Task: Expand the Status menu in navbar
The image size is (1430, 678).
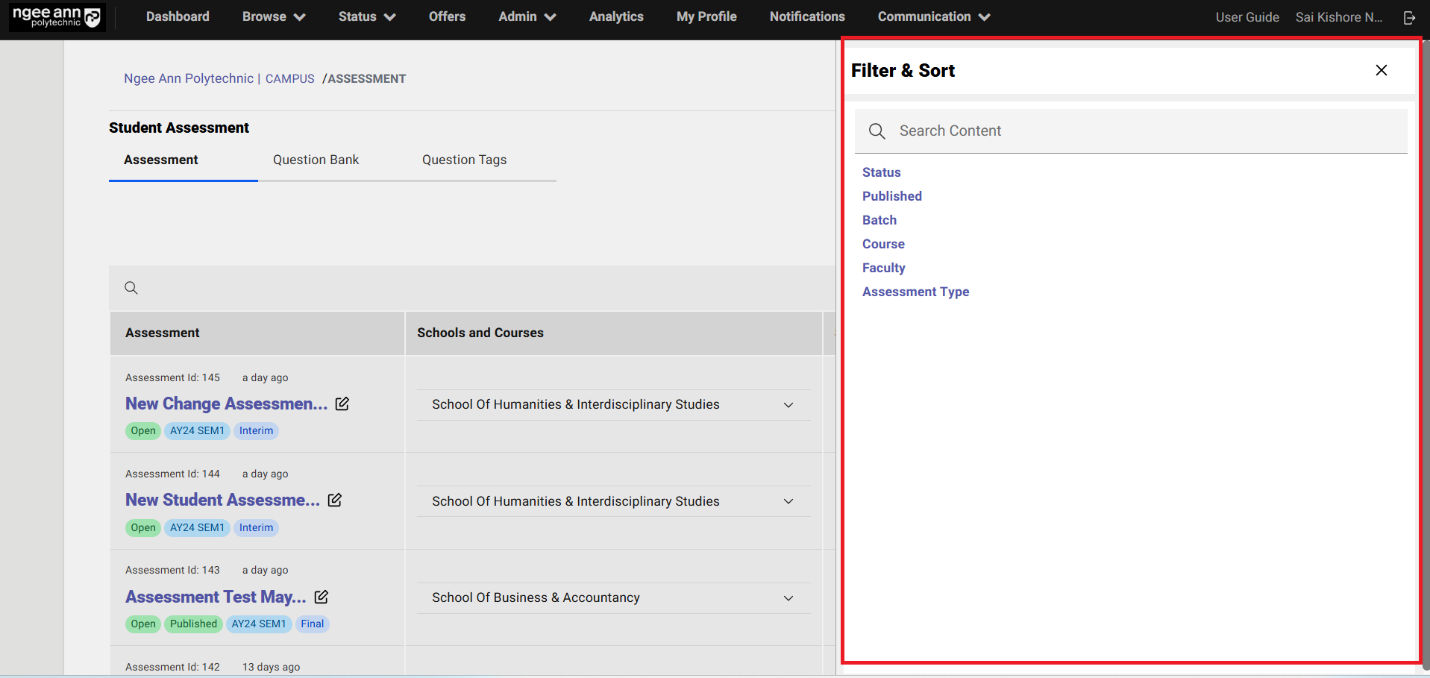Action: (x=366, y=17)
